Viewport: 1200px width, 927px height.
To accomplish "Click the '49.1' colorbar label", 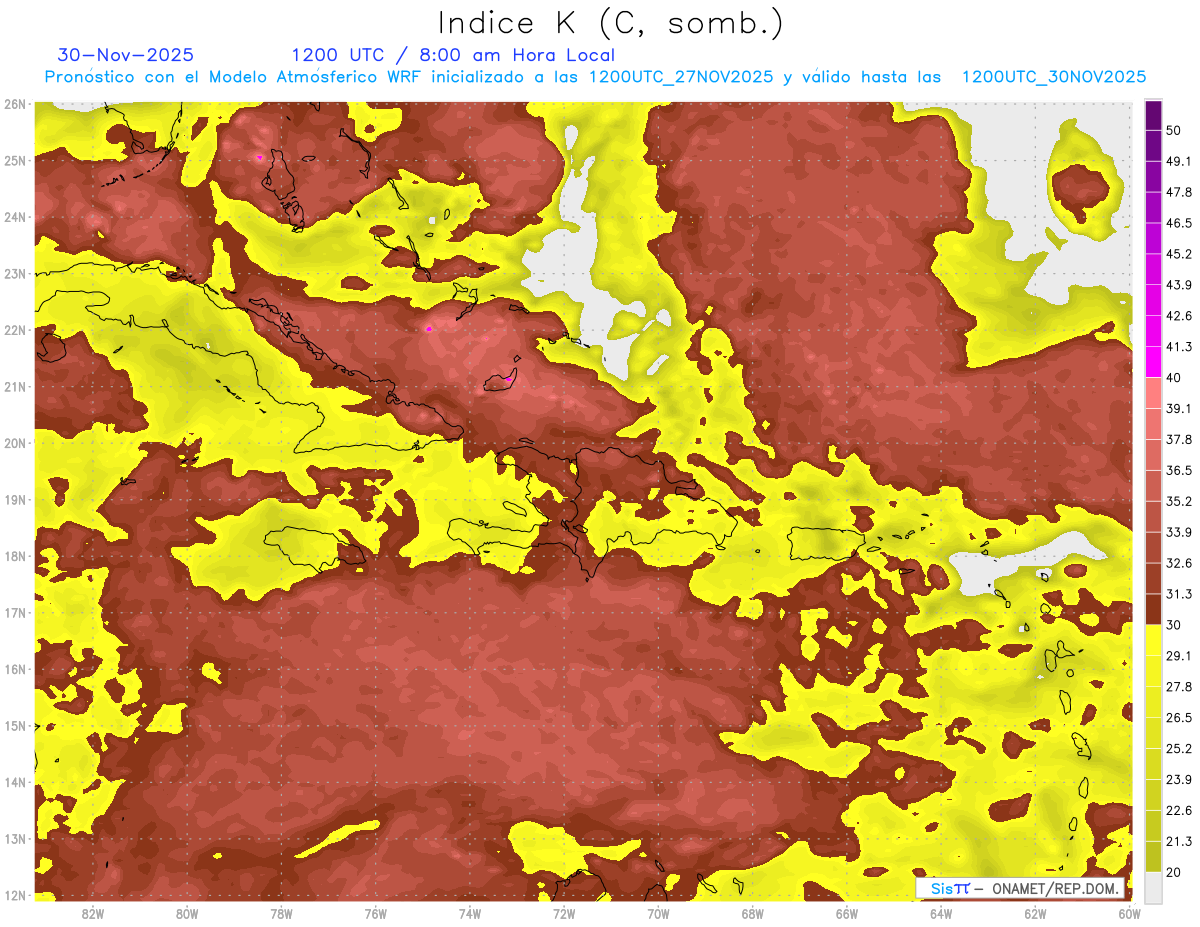I will 1177,161.
